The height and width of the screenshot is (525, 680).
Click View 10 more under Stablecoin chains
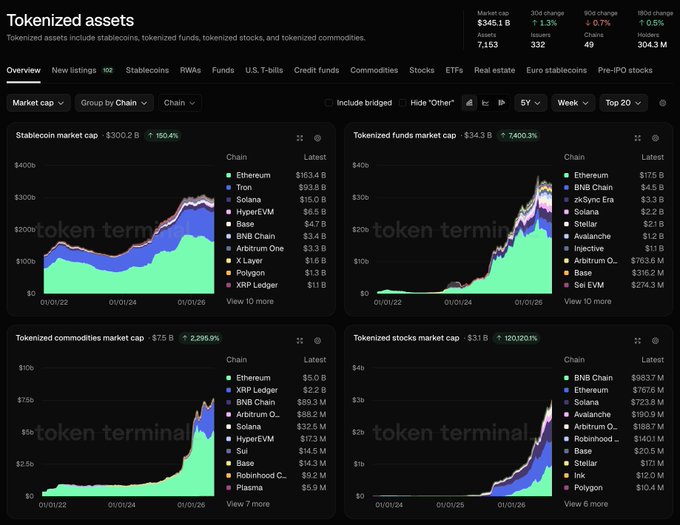[250, 301]
